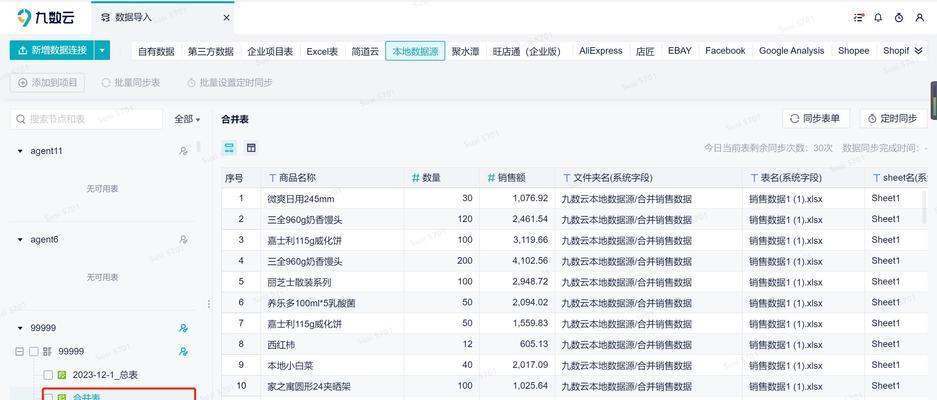Open the notifications bell
This screenshot has height=400, width=937.
(878, 18)
